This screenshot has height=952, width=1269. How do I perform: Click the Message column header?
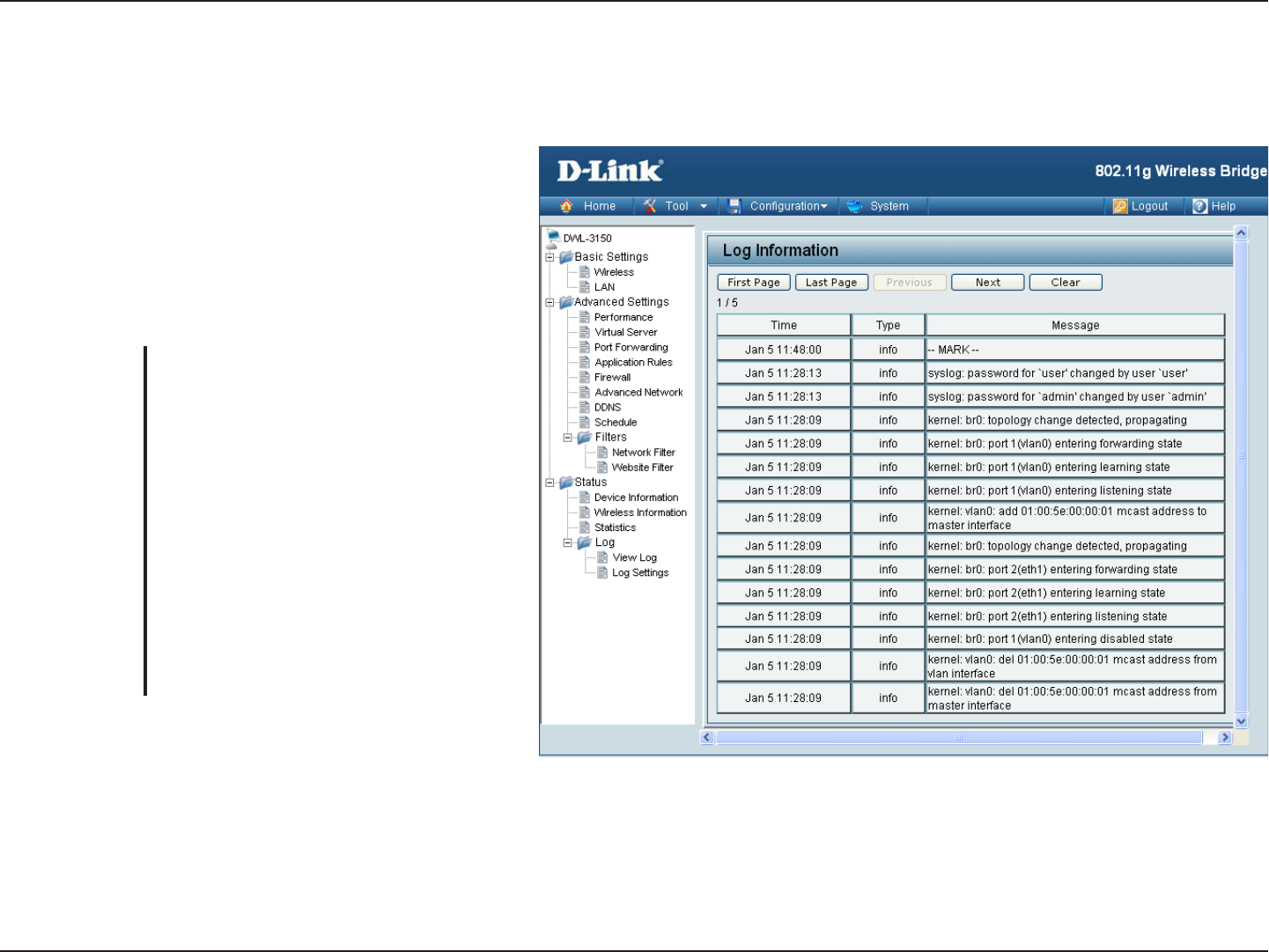point(1075,325)
